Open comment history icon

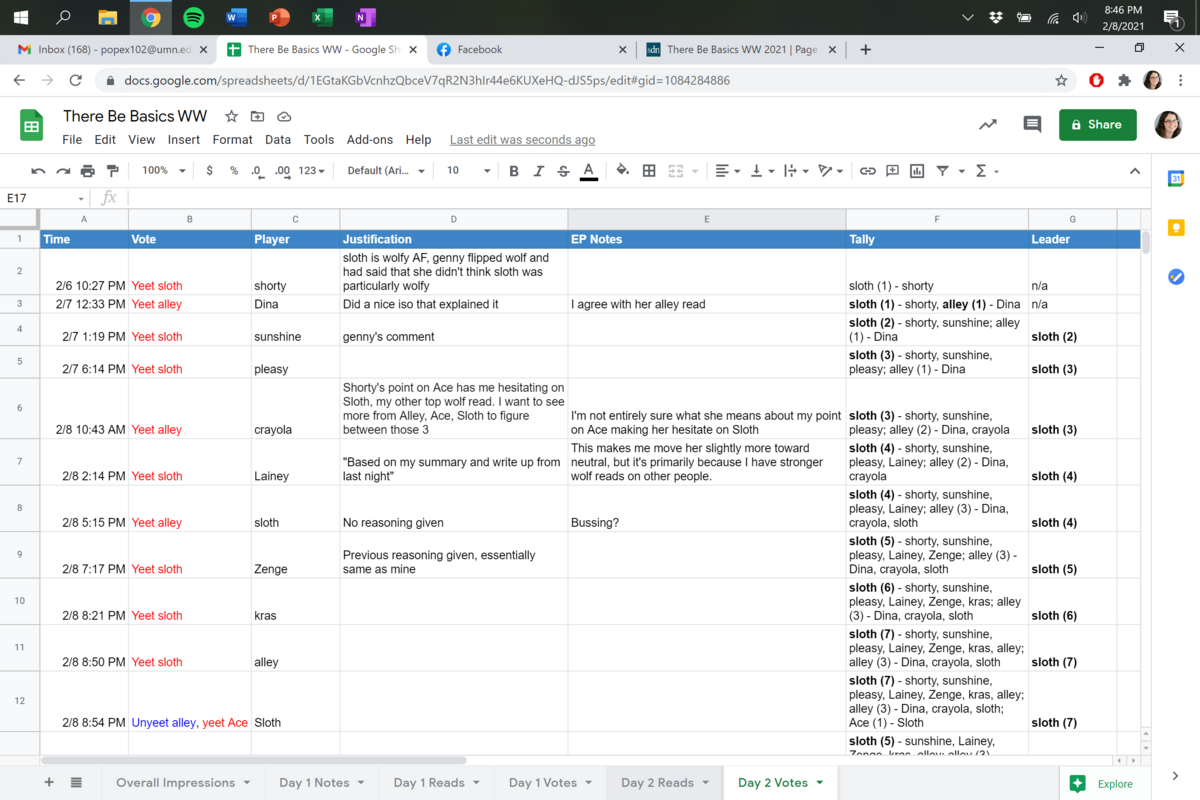[1032, 124]
